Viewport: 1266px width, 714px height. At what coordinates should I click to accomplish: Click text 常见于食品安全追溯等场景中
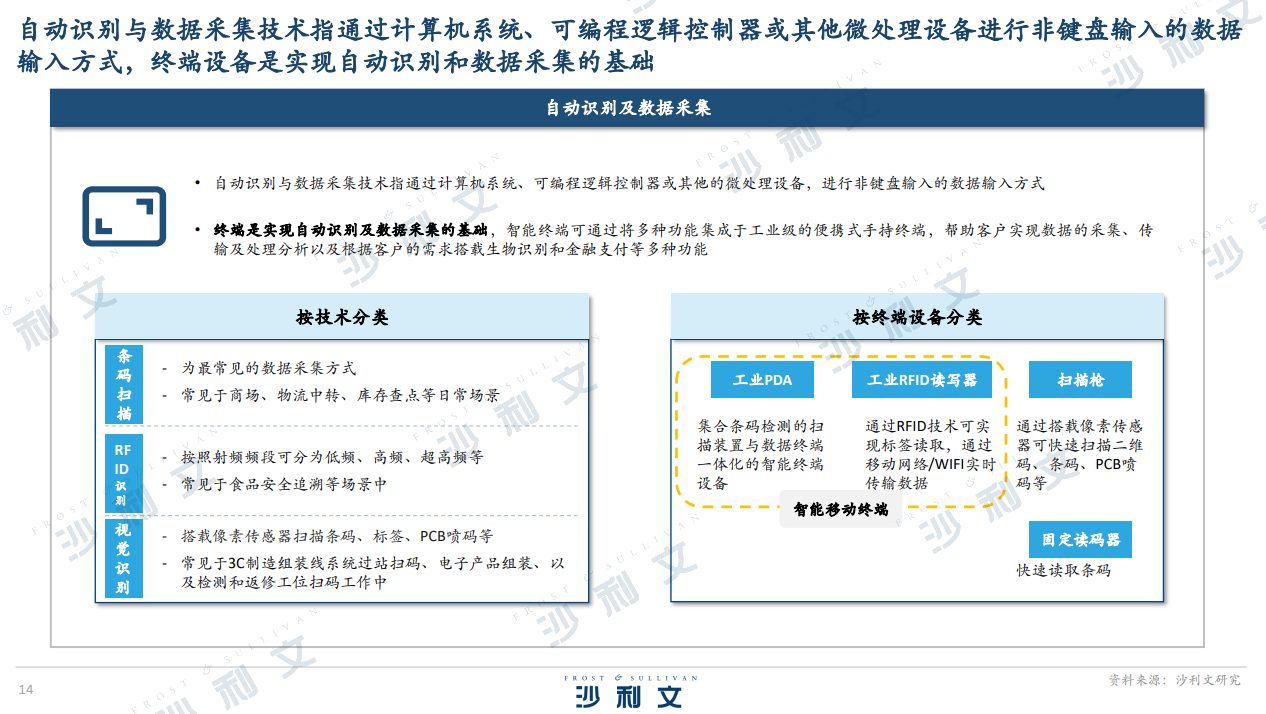coord(284,484)
